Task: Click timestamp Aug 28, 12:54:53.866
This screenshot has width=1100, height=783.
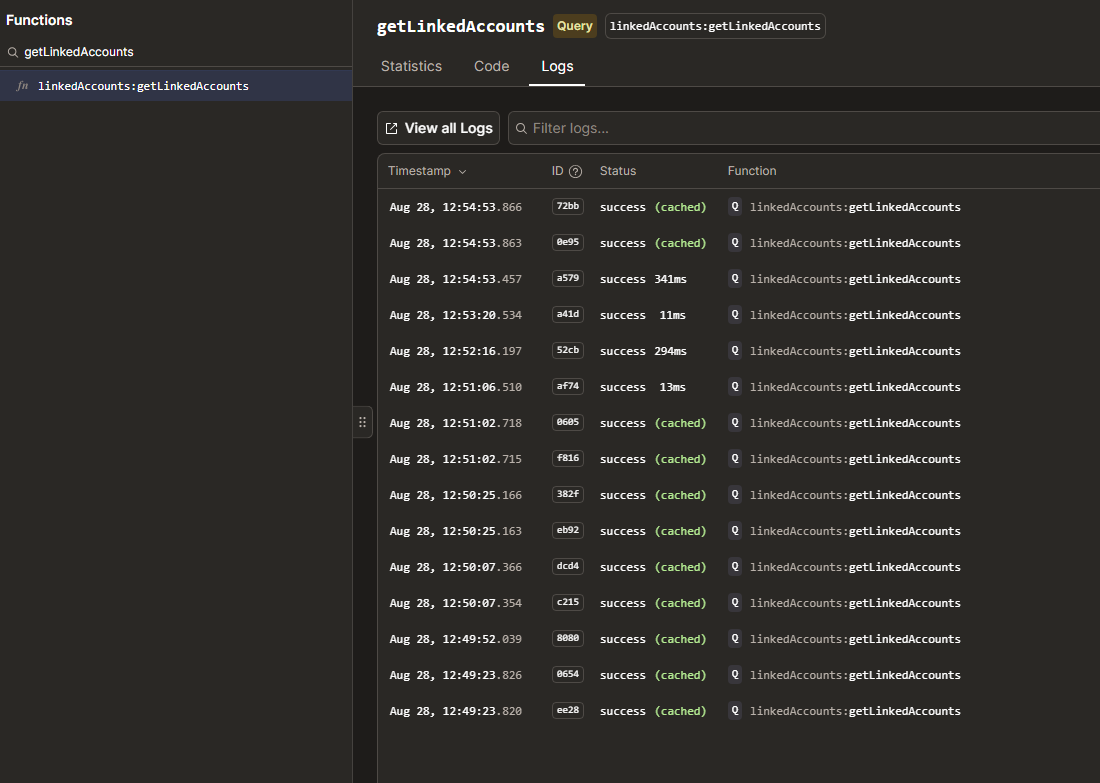Action: pyautogui.click(x=456, y=207)
